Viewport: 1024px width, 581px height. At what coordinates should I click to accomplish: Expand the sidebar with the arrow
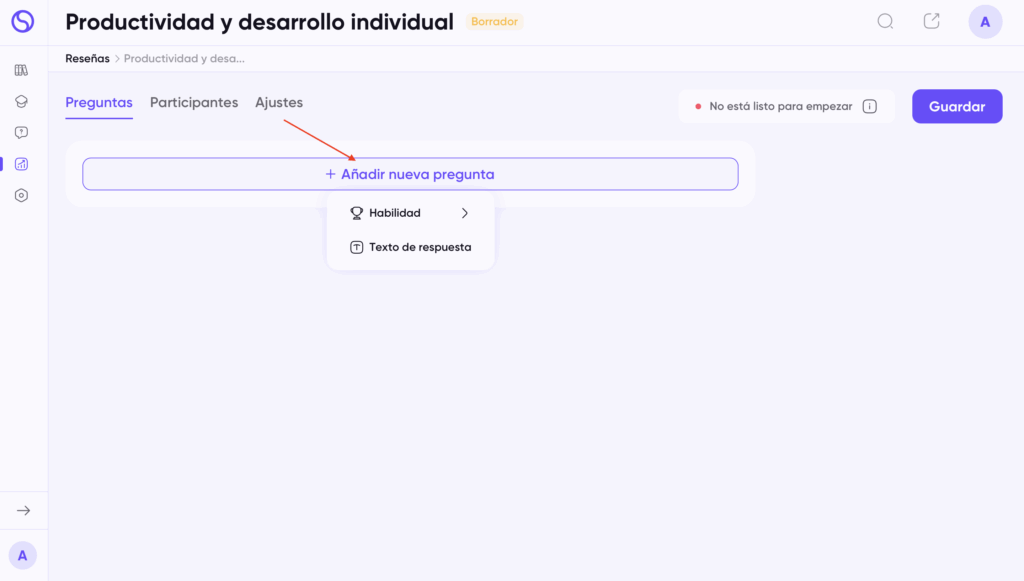pos(23,511)
